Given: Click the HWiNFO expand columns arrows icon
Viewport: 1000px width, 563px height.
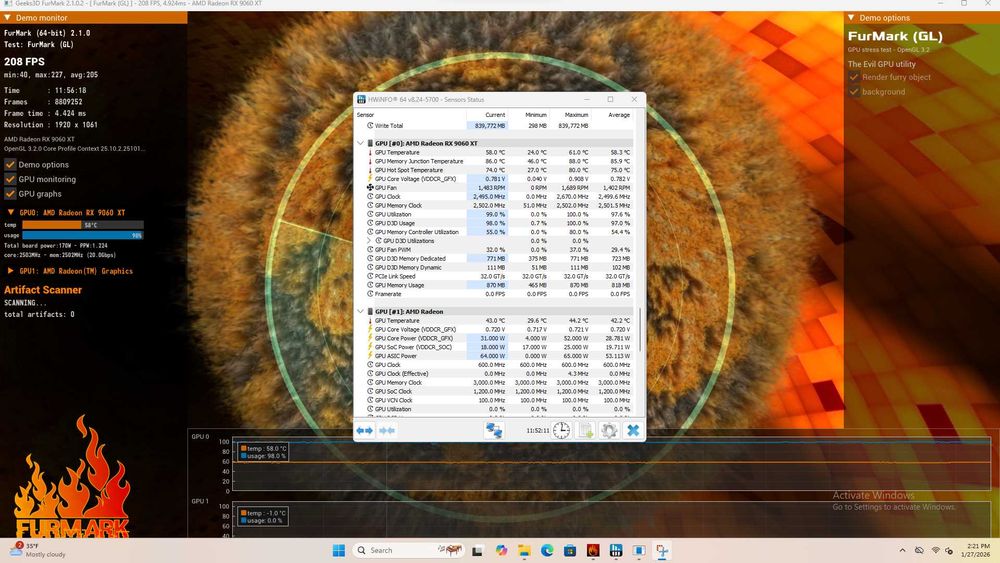Looking at the screenshot, I should tap(365, 430).
